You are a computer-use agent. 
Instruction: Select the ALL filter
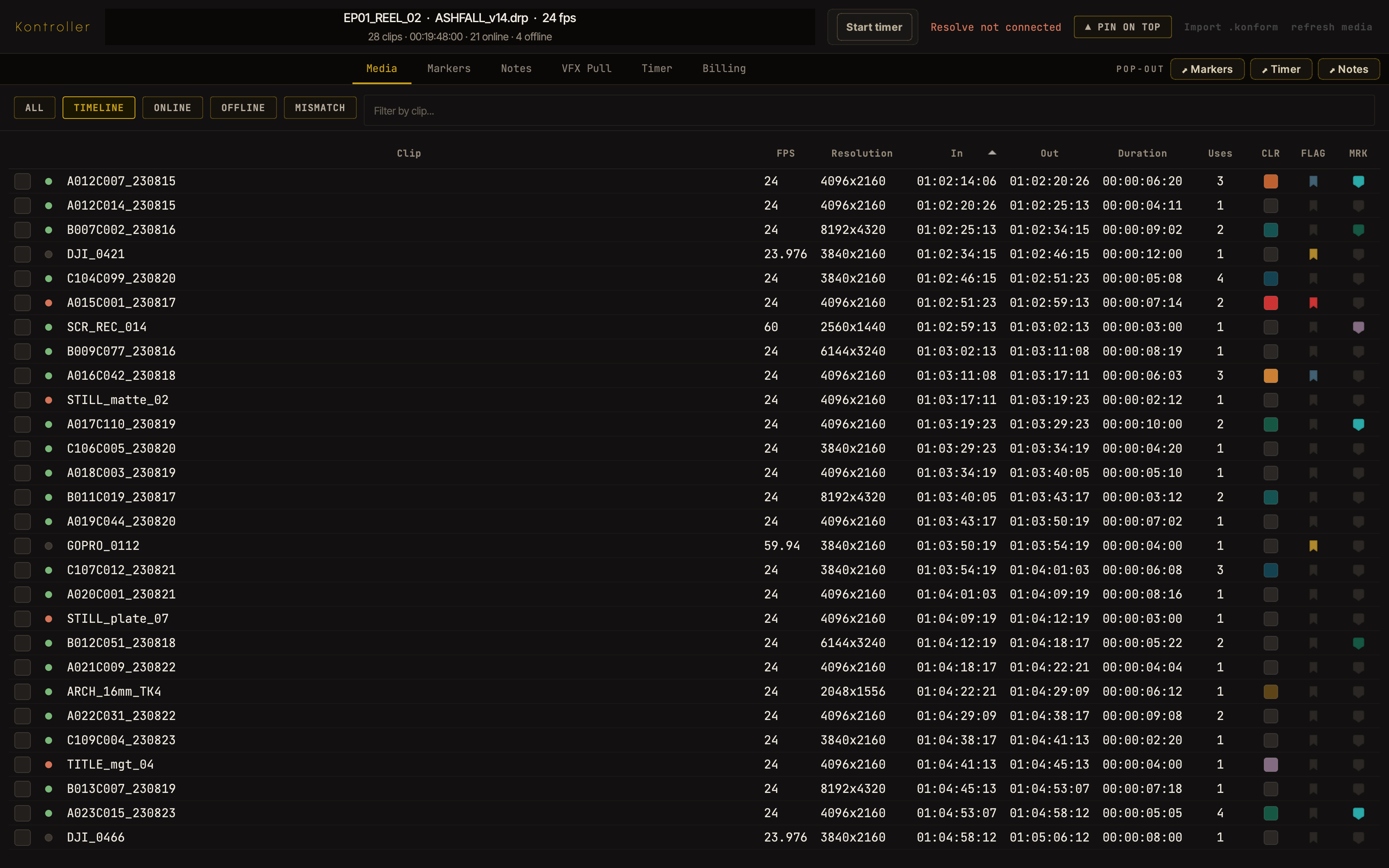[x=34, y=108]
